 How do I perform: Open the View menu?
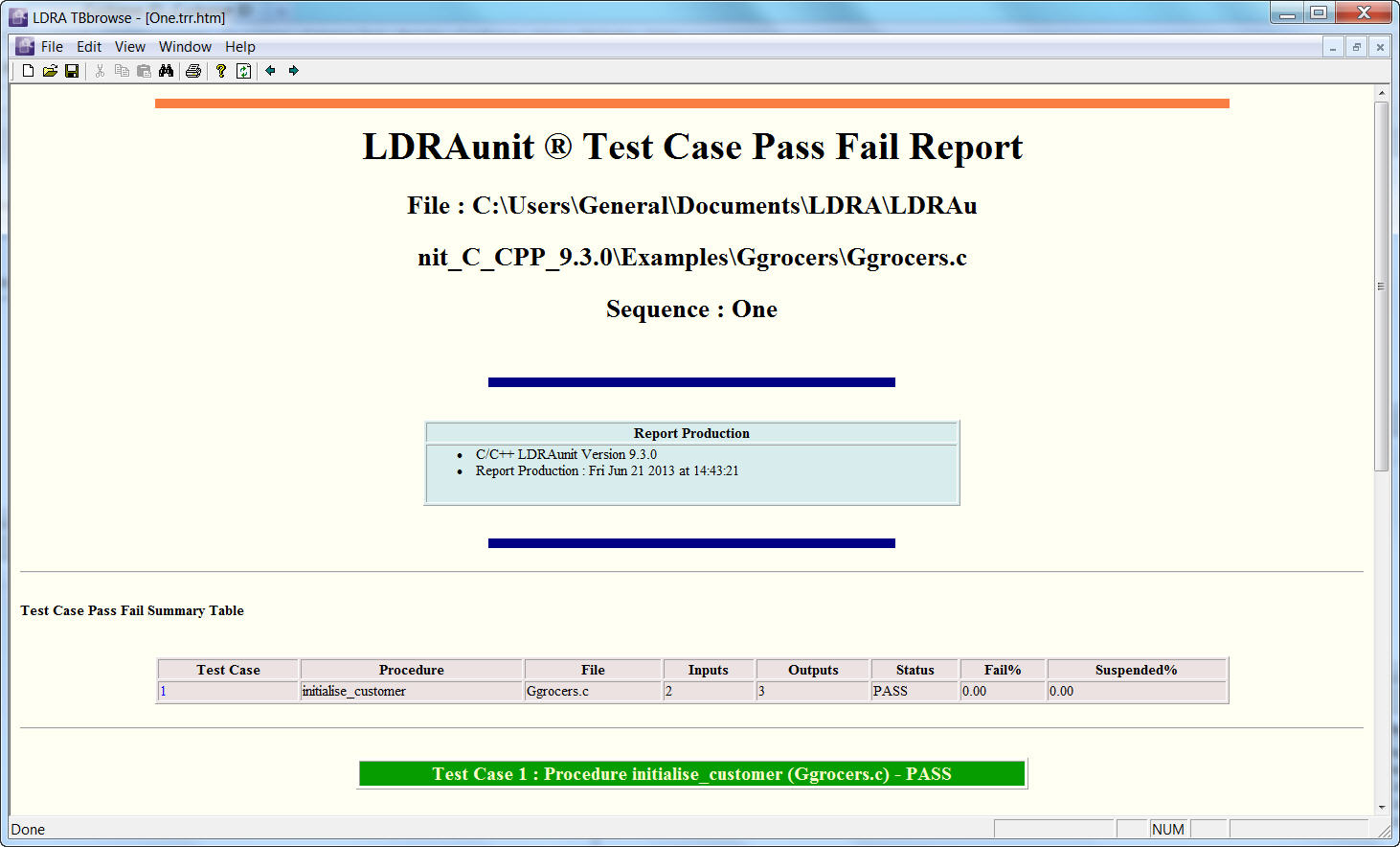point(130,47)
